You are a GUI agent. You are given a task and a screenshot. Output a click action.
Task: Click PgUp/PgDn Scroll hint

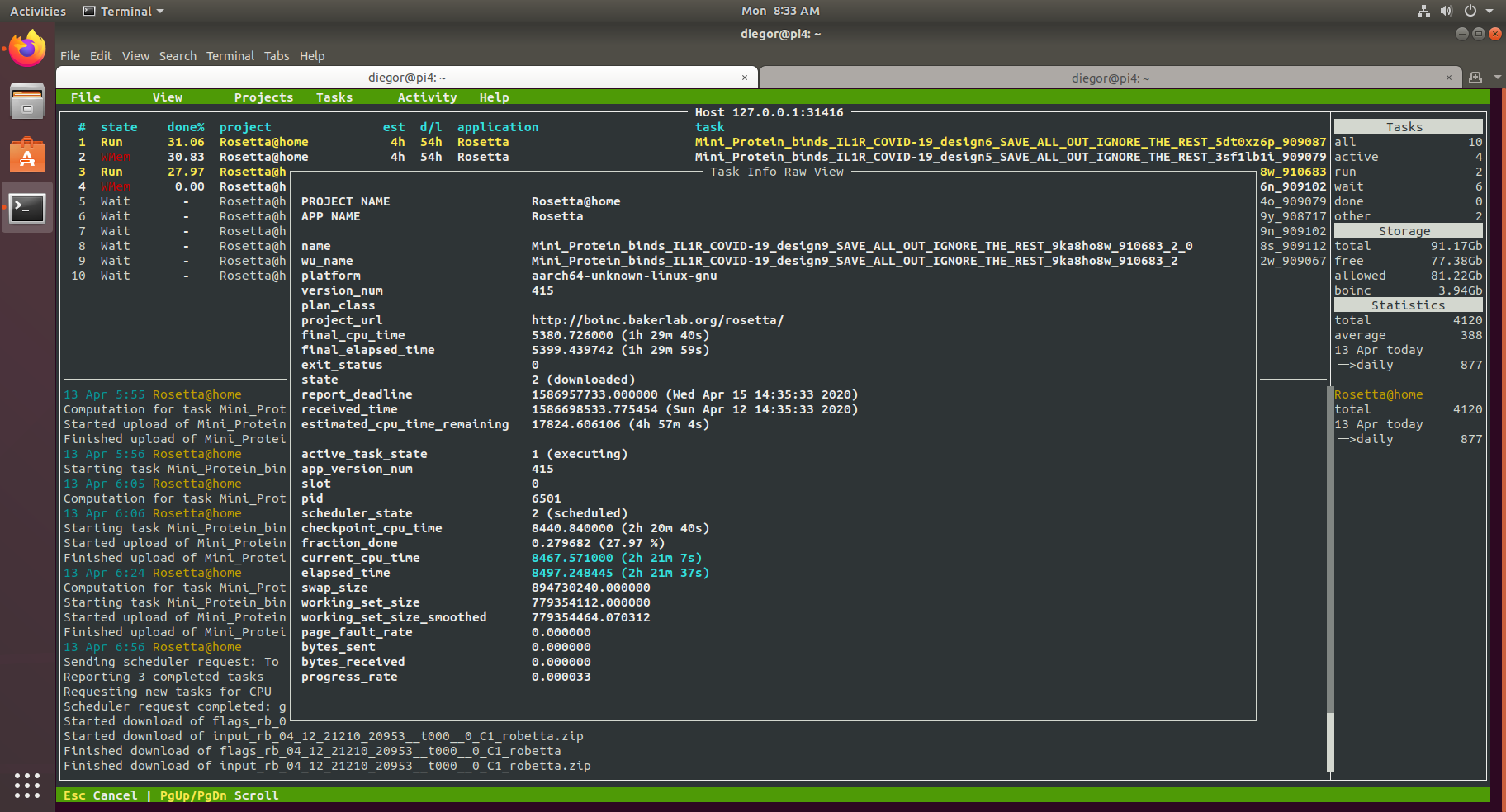[219, 795]
